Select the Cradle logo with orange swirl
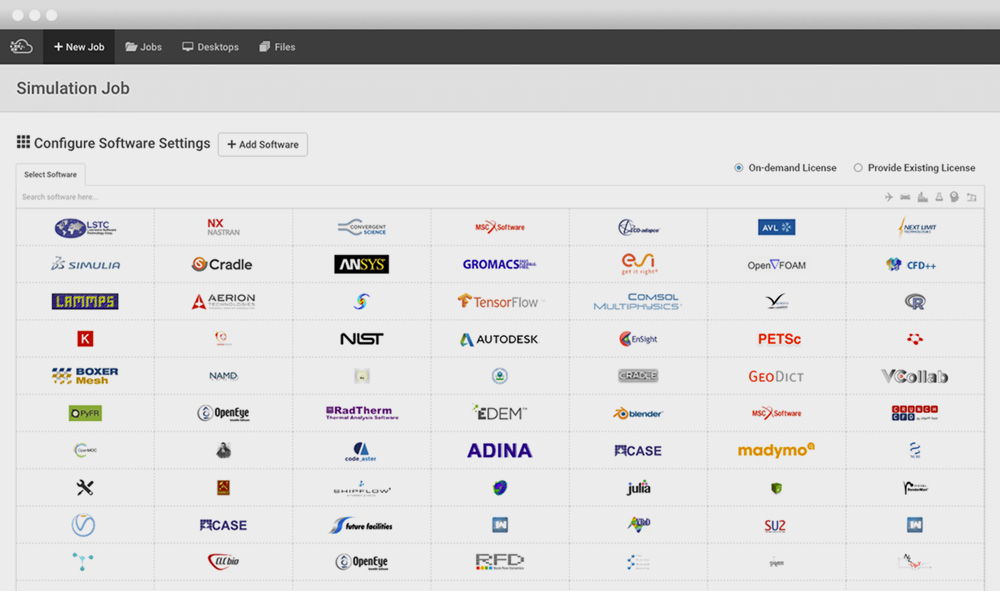This screenshot has width=1000, height=591. (222, 265)
